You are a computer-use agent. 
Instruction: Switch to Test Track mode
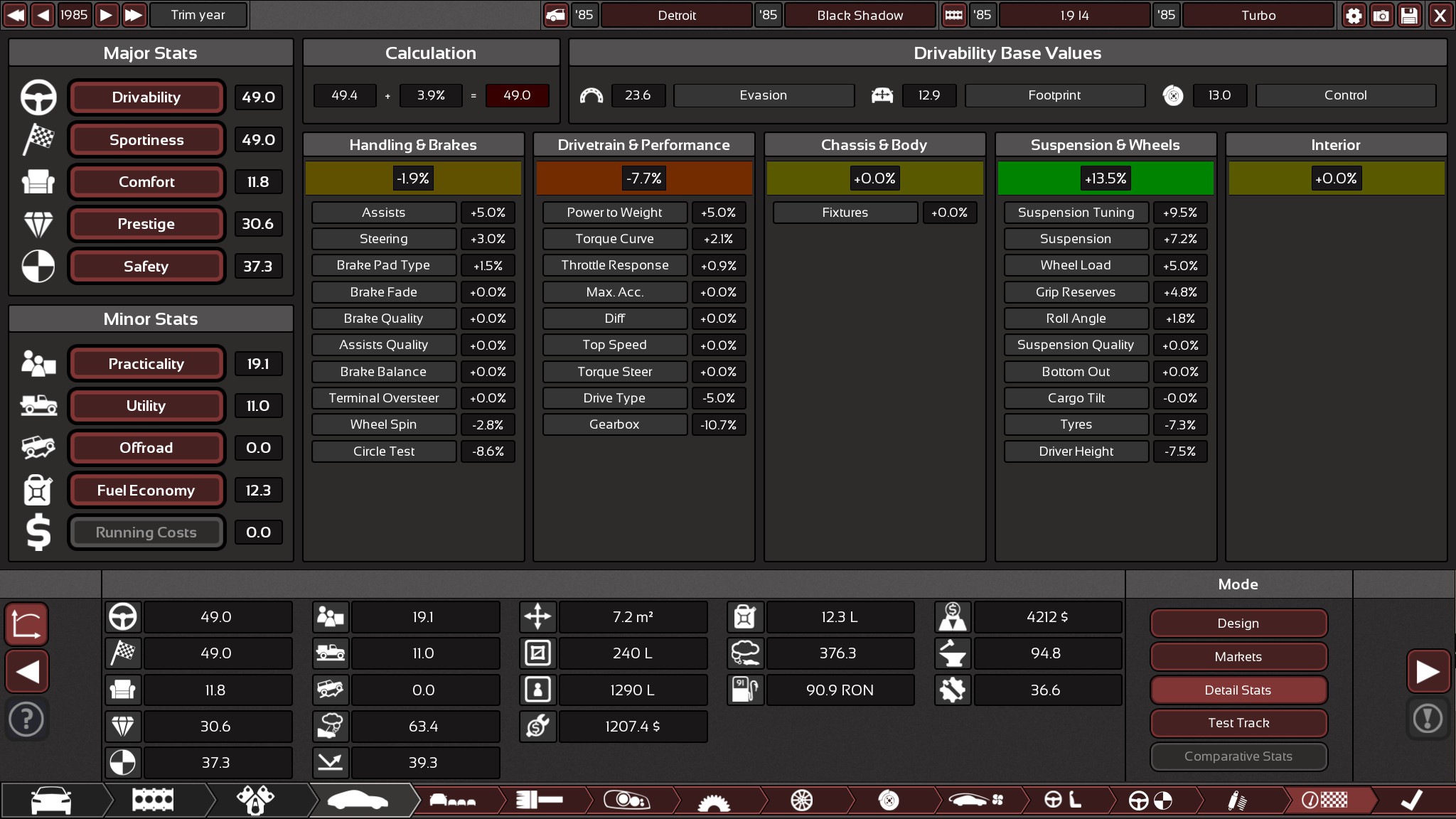(x=1238, y=723)
